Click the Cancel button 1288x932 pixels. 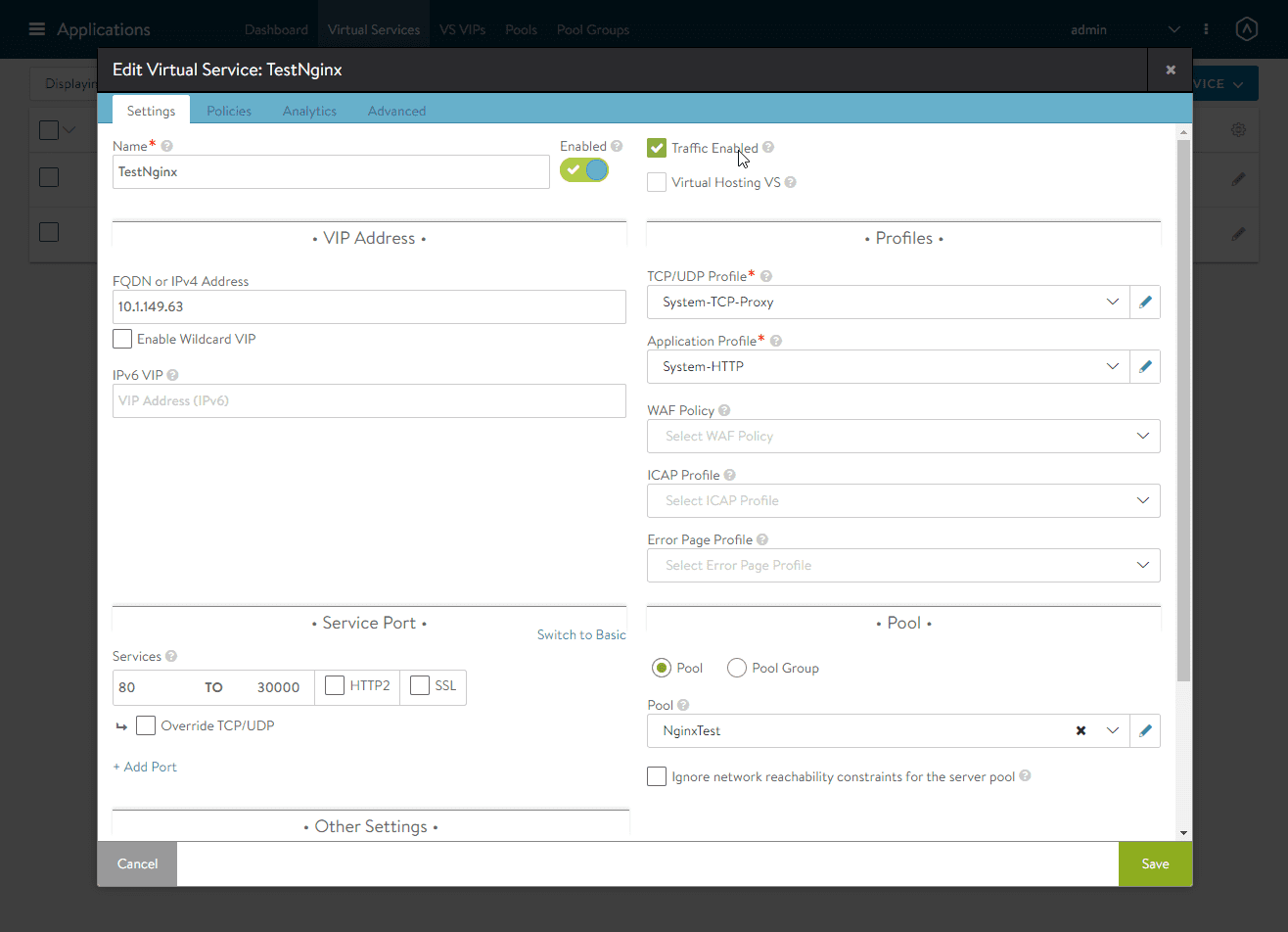click(137, 863)
